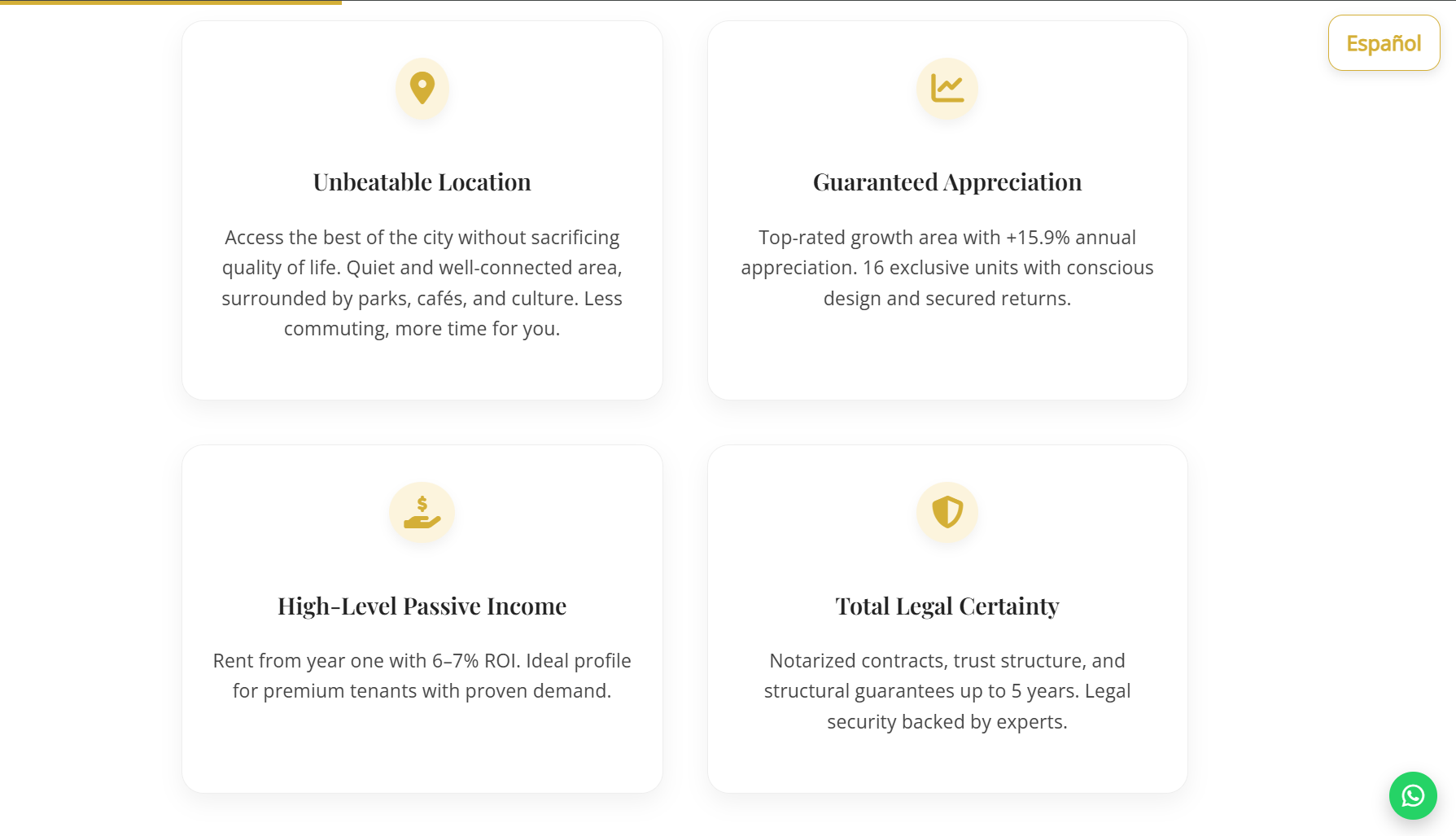Click the Total Legal Certainty heading
Viewport: 1456px width, 836px height.
pyautogui.click(x=947, y=606)
